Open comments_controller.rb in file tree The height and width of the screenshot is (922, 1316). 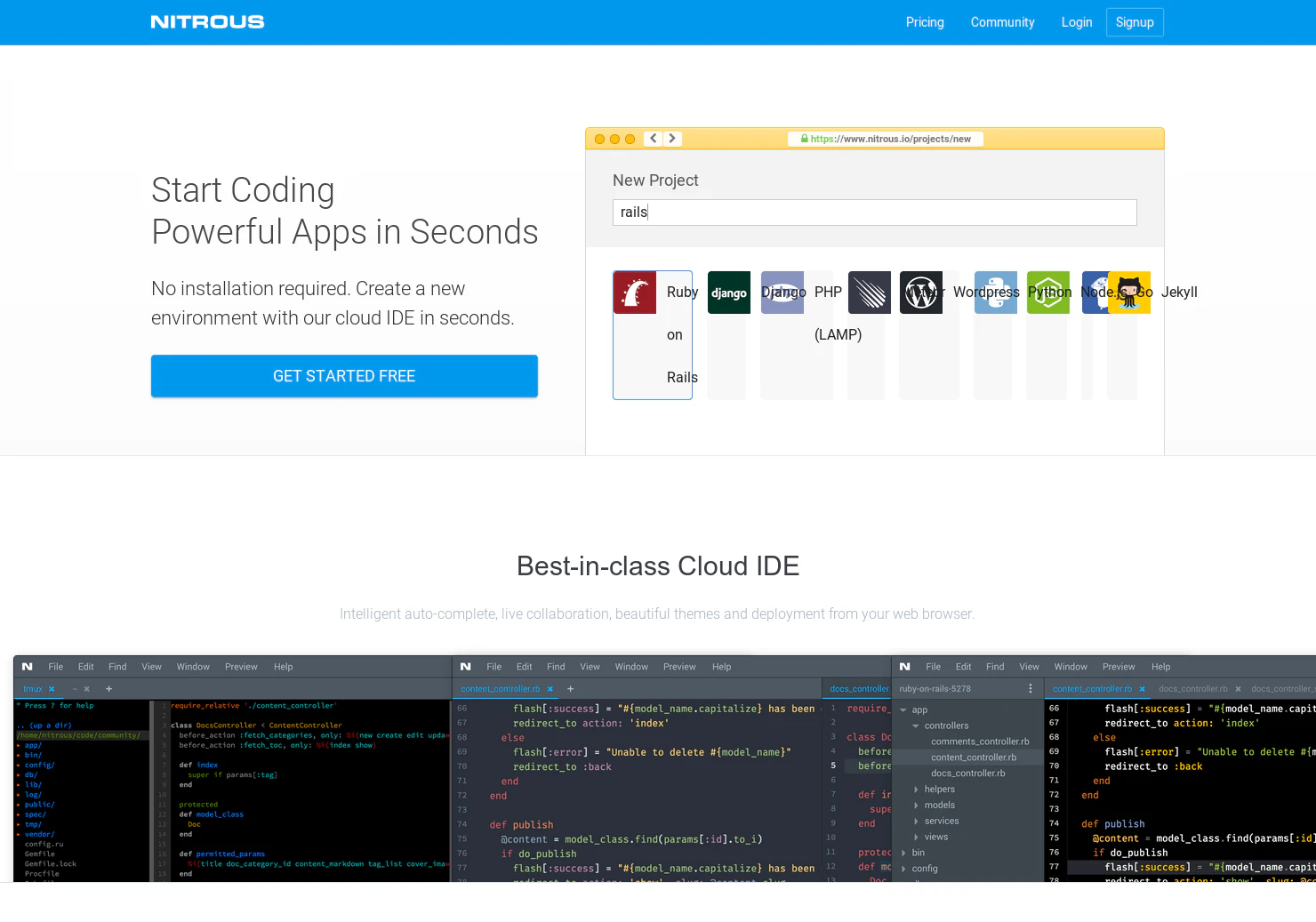tap(980, 742)
